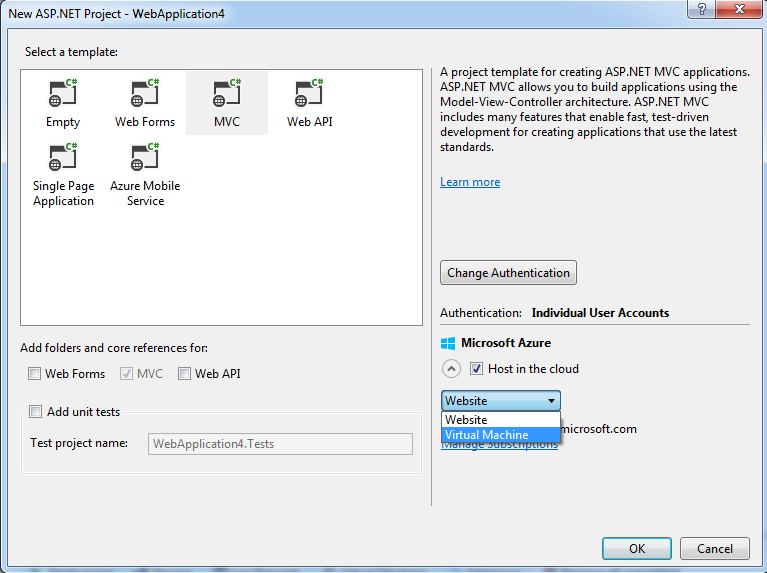
Task: Click the help question mark button
Action: (701, 9)
